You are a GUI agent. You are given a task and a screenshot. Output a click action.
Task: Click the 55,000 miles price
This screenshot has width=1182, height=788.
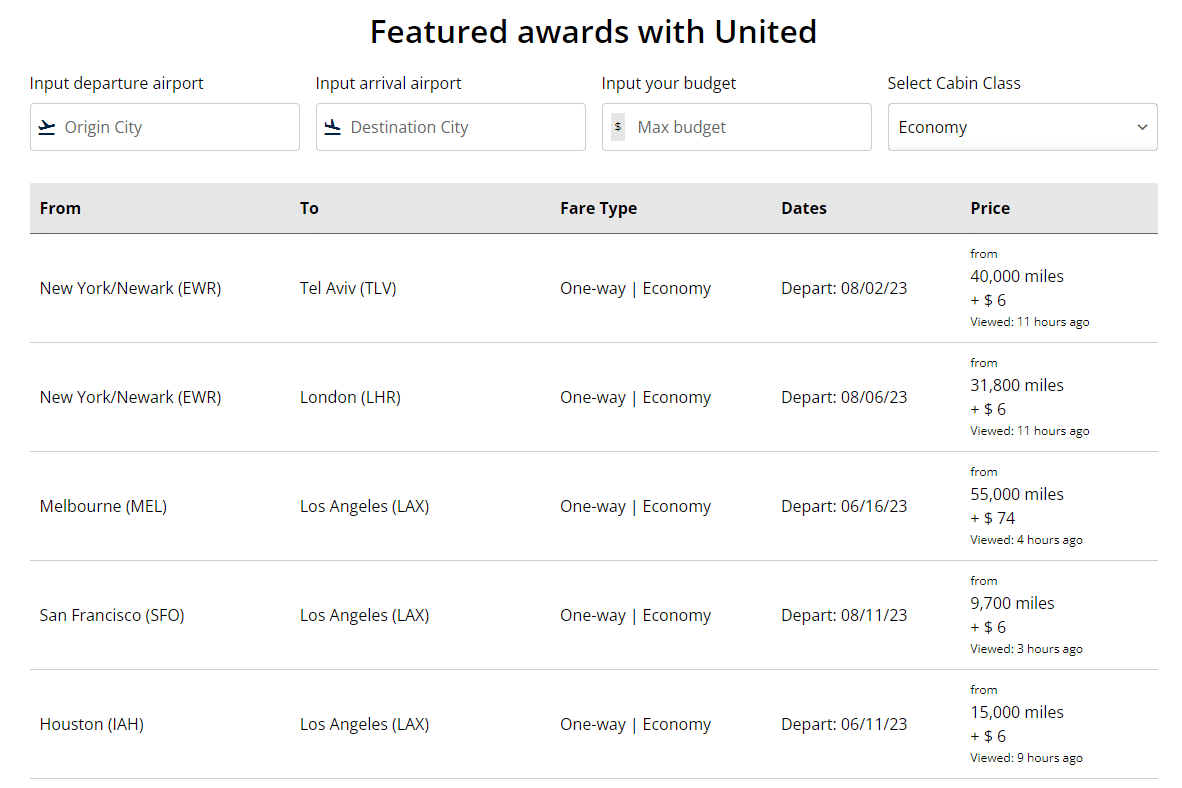pos(1016,494)
